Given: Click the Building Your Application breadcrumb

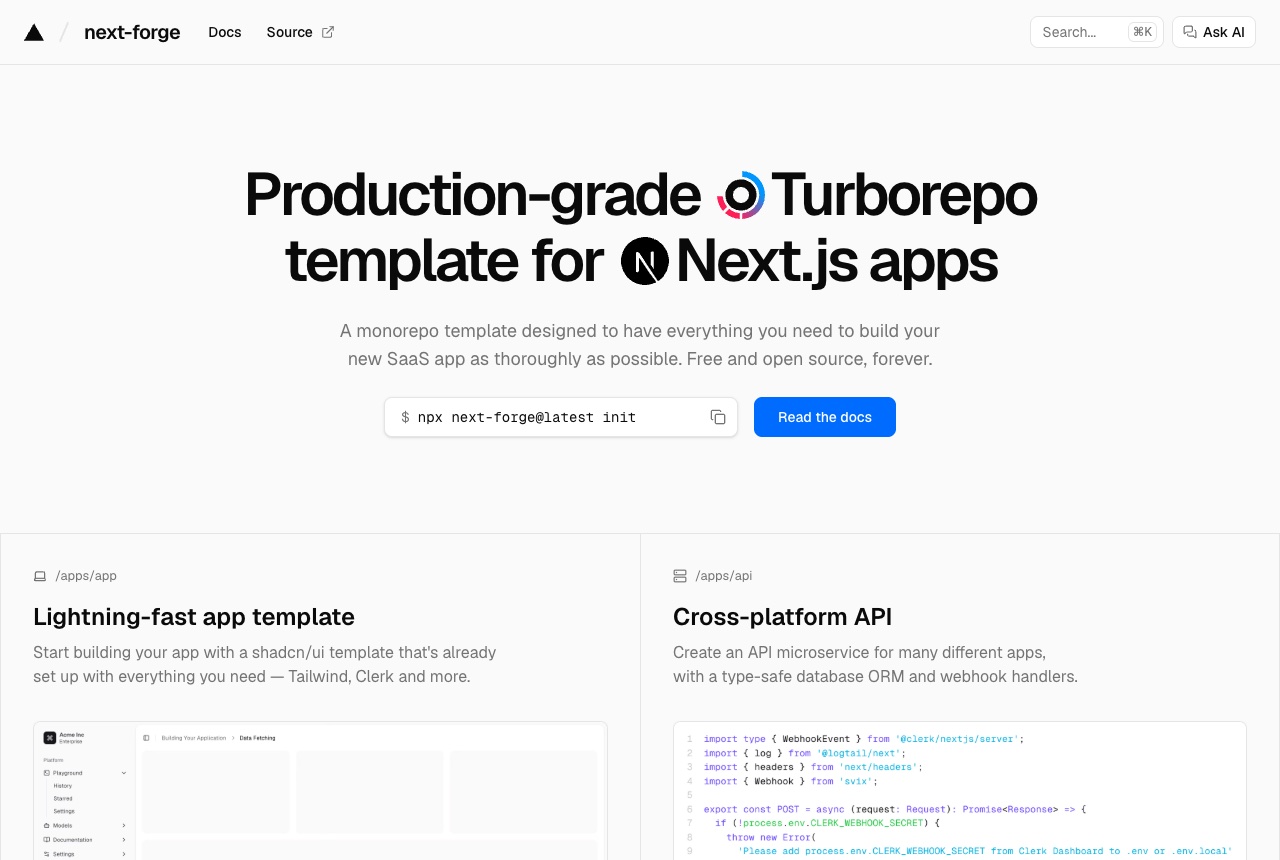Looking at the screenshot, I should 194,738.
